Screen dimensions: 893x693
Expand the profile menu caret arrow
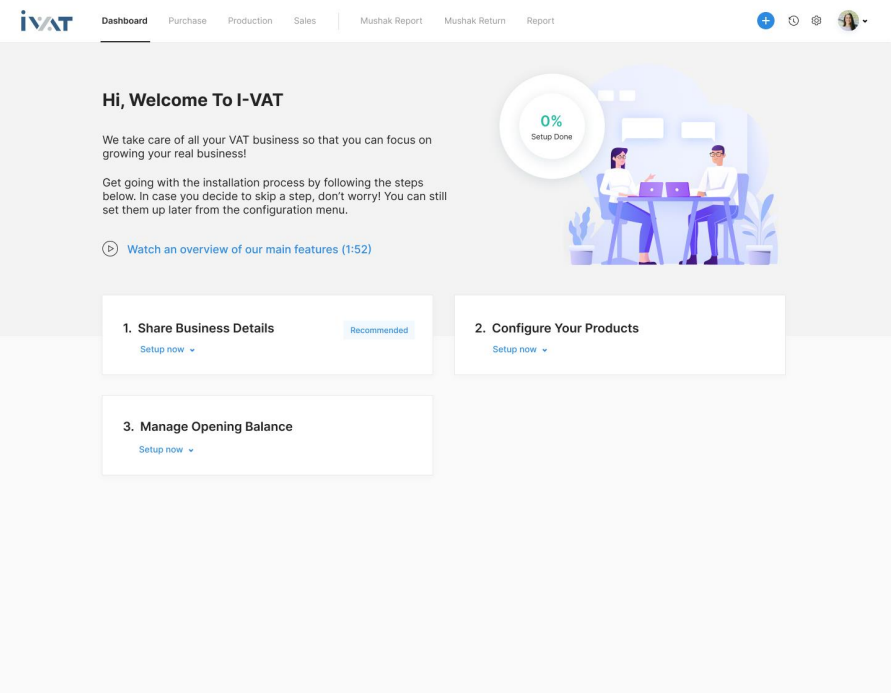pos(865,22)
